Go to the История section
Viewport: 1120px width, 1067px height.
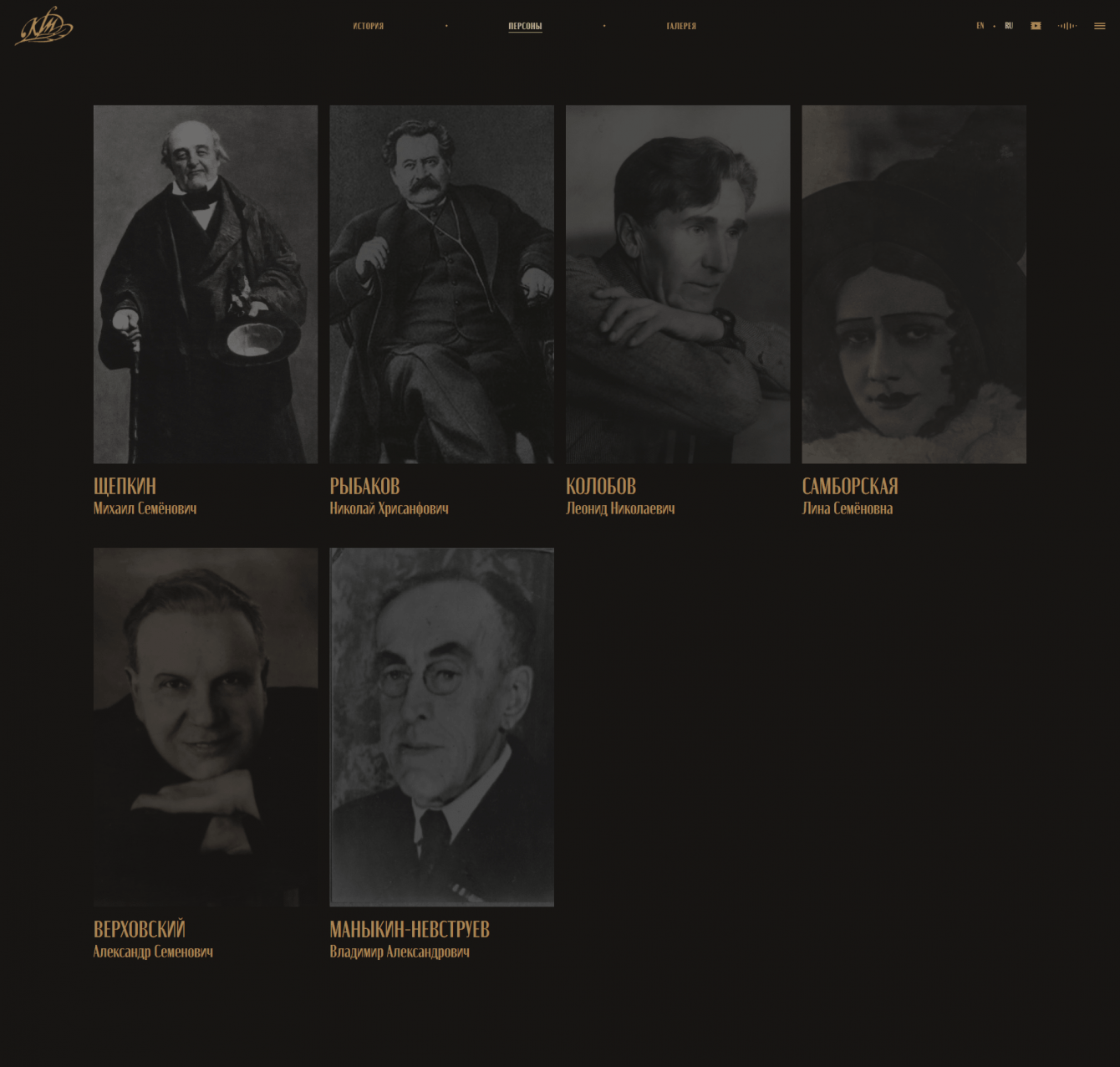pyautogui.click(x=369, y=26)
